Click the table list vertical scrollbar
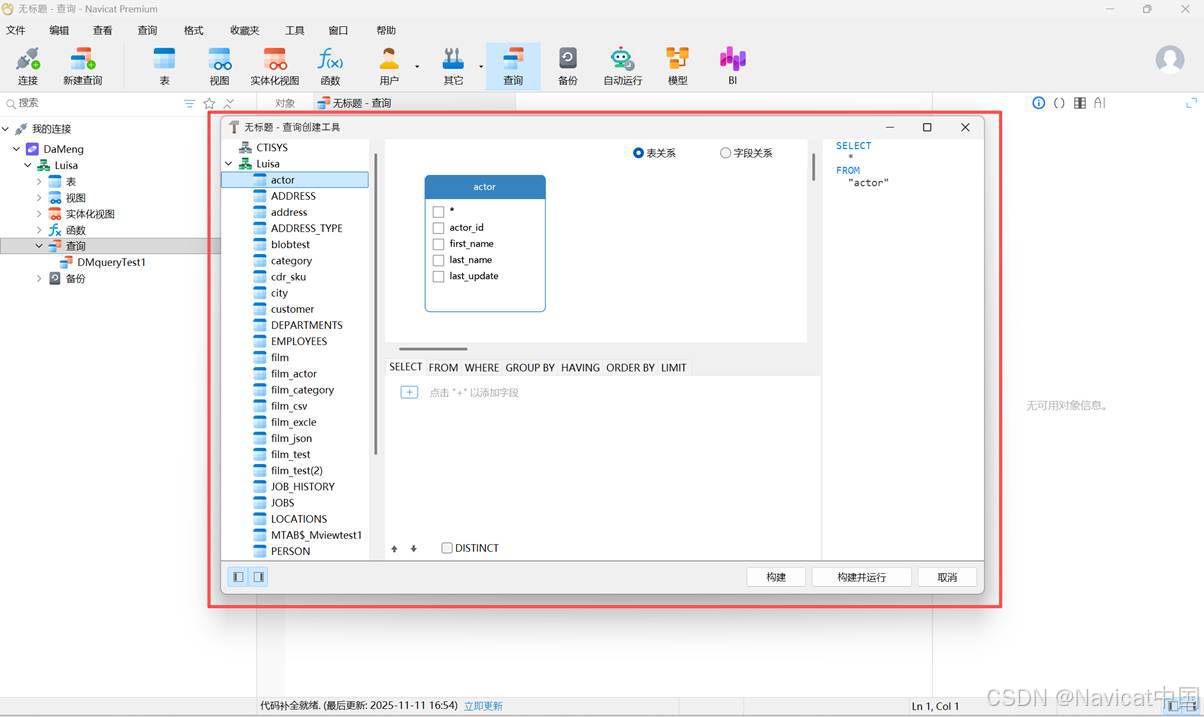This screenshot has height=717, width=1204. [x=376, y=304]
